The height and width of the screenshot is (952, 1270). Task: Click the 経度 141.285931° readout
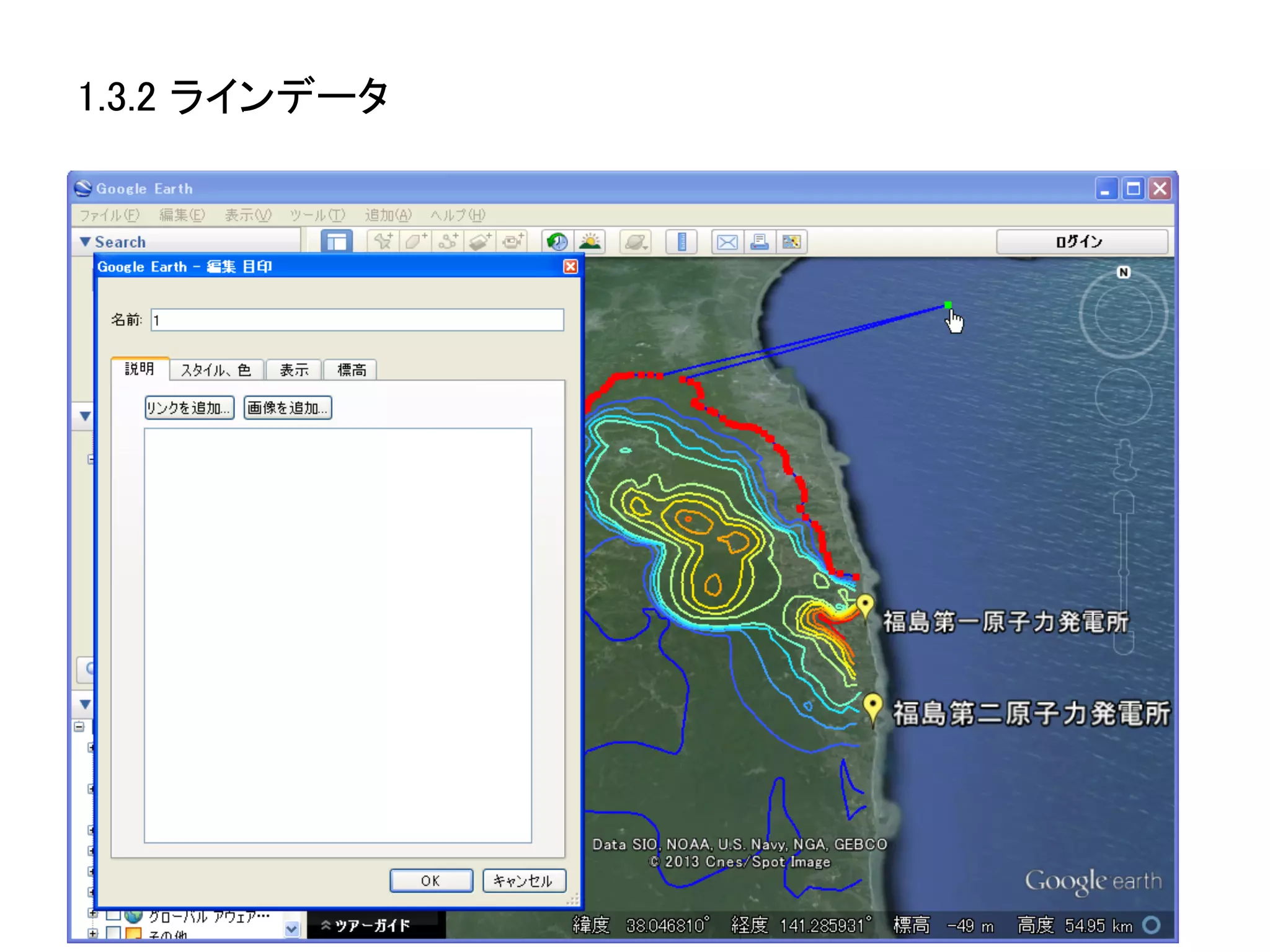[x=801, y=925]
